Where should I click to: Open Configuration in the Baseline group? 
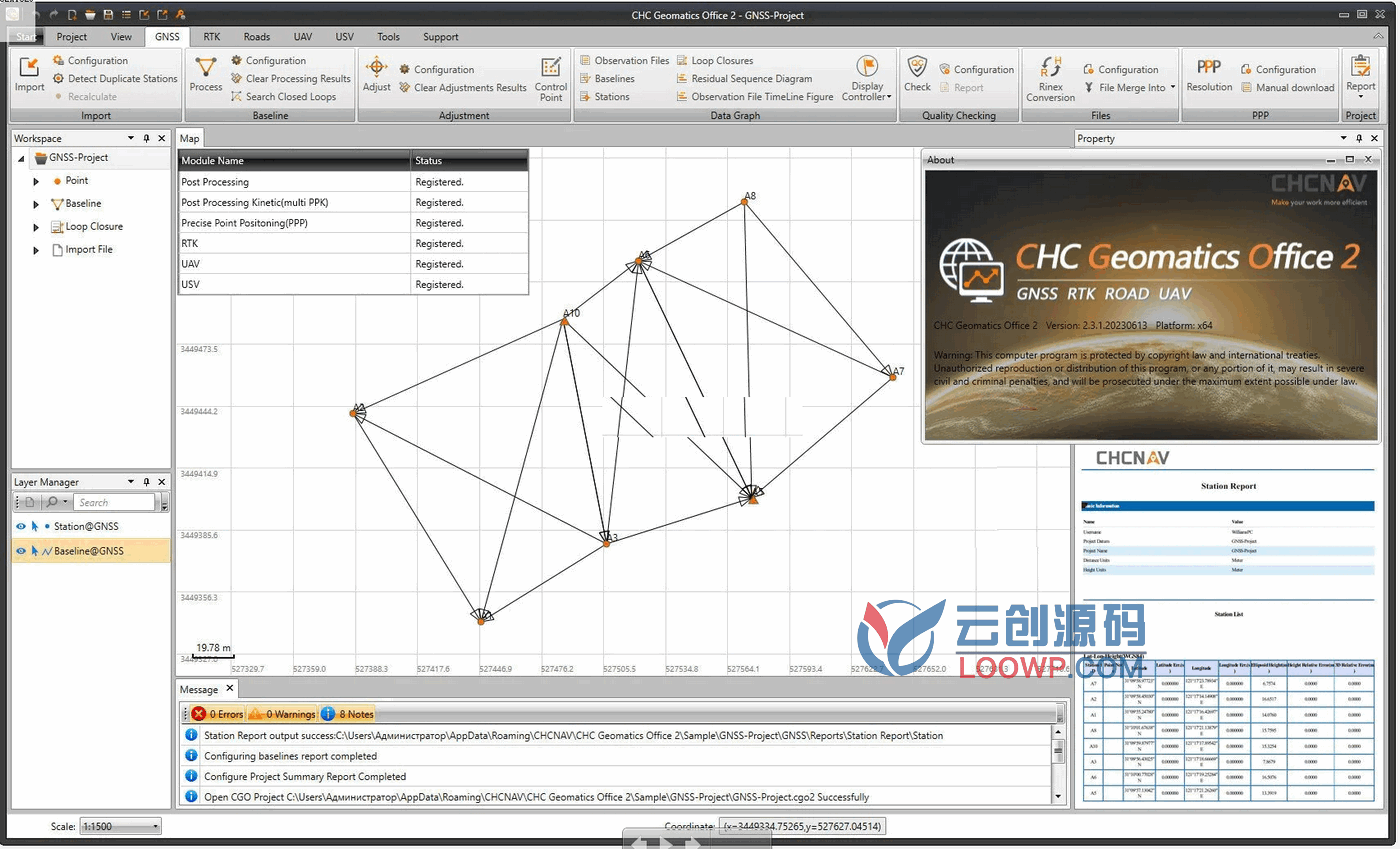(x=268, y=60)
